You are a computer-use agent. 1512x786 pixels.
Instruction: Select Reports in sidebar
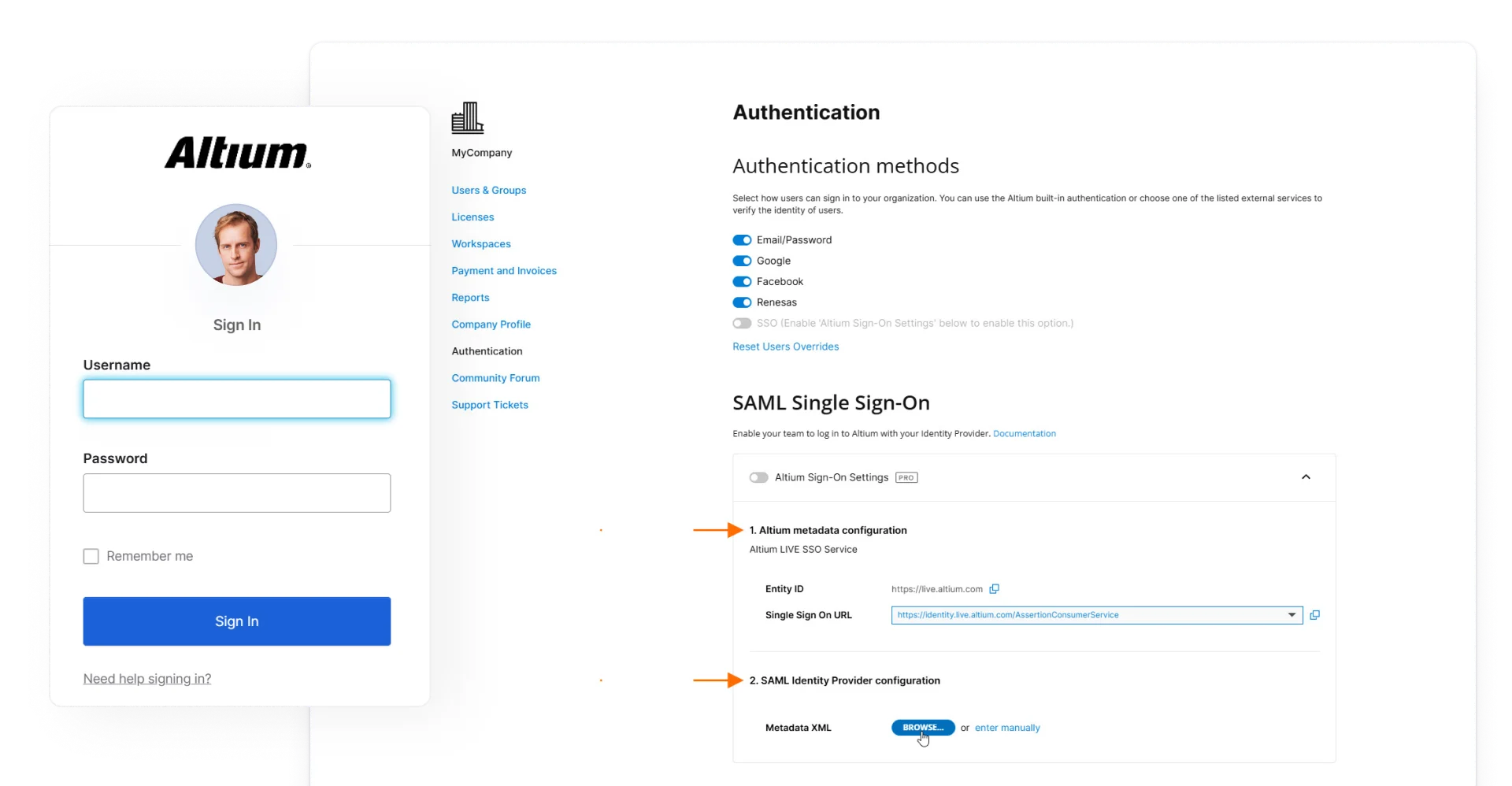(470, 298)
